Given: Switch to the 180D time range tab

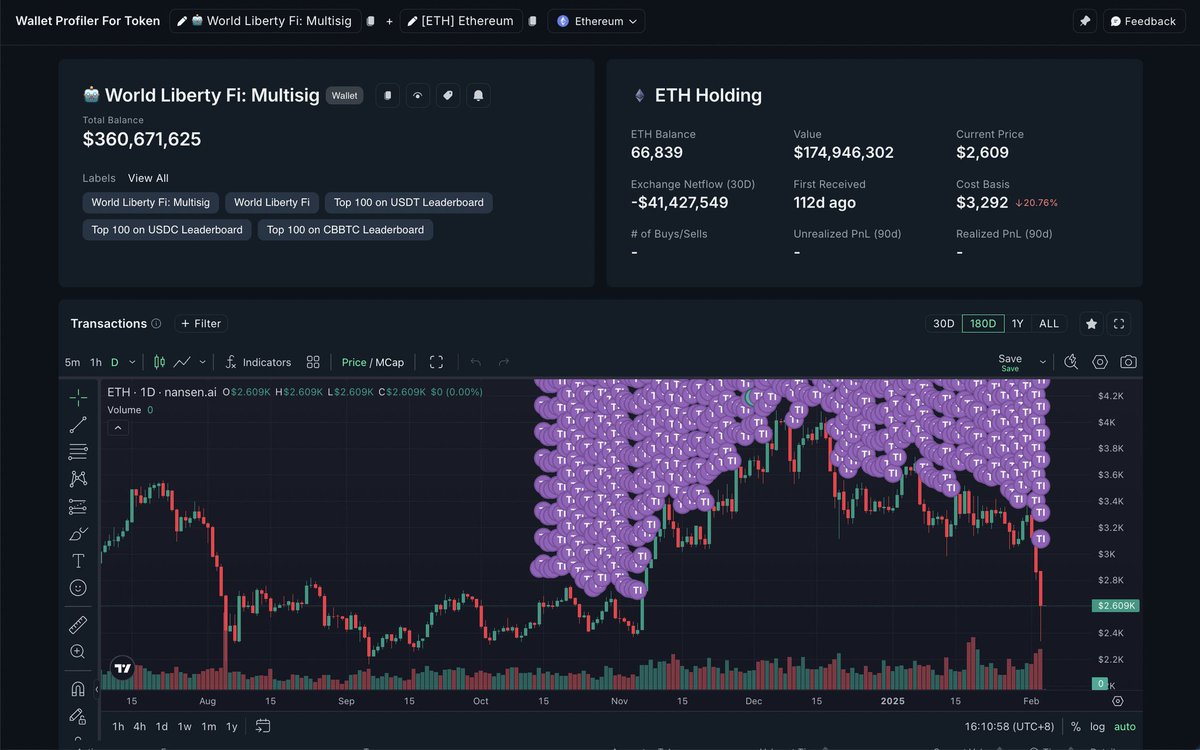Looking at the screenshot, I should tap(983, 324).
